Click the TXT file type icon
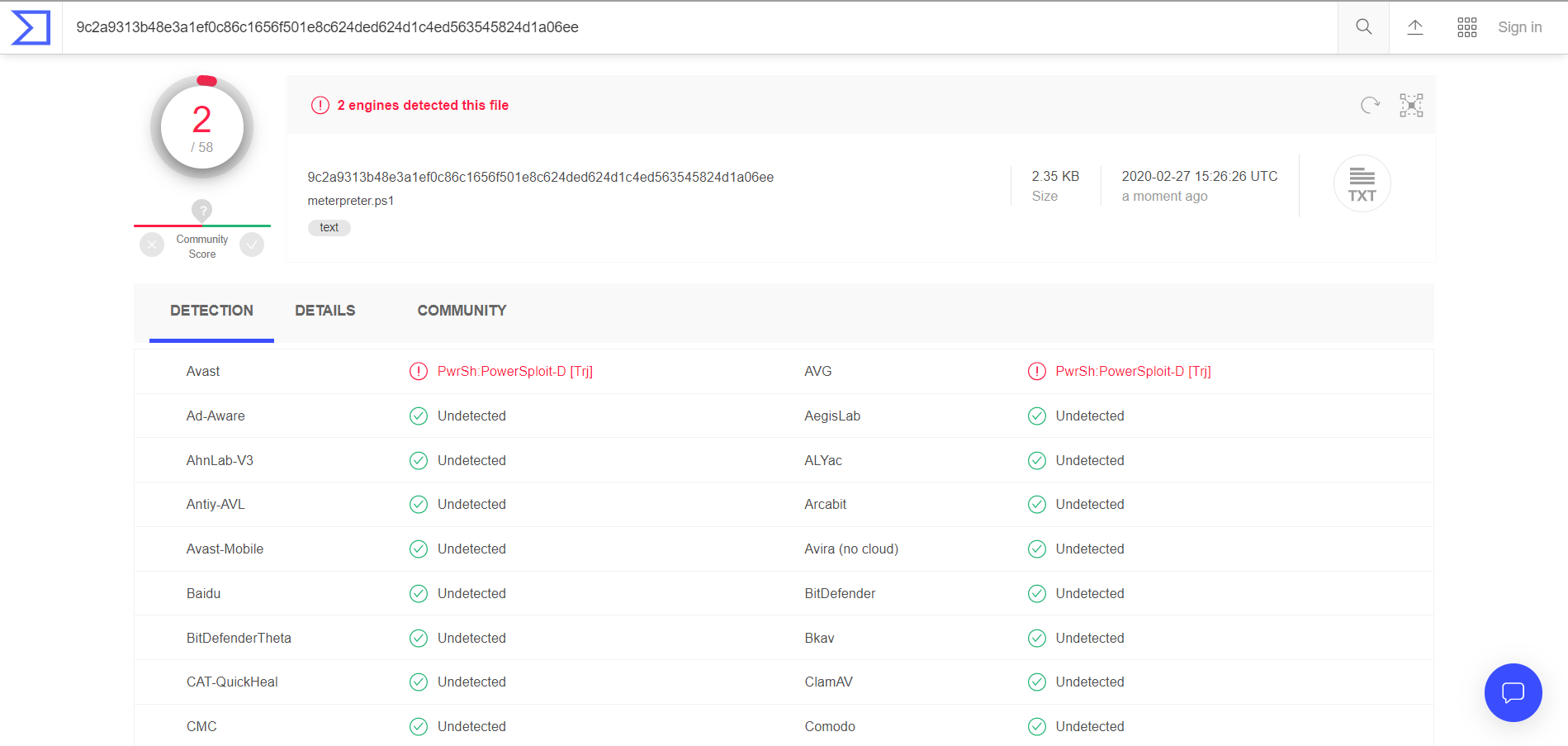 point(1362,183)
